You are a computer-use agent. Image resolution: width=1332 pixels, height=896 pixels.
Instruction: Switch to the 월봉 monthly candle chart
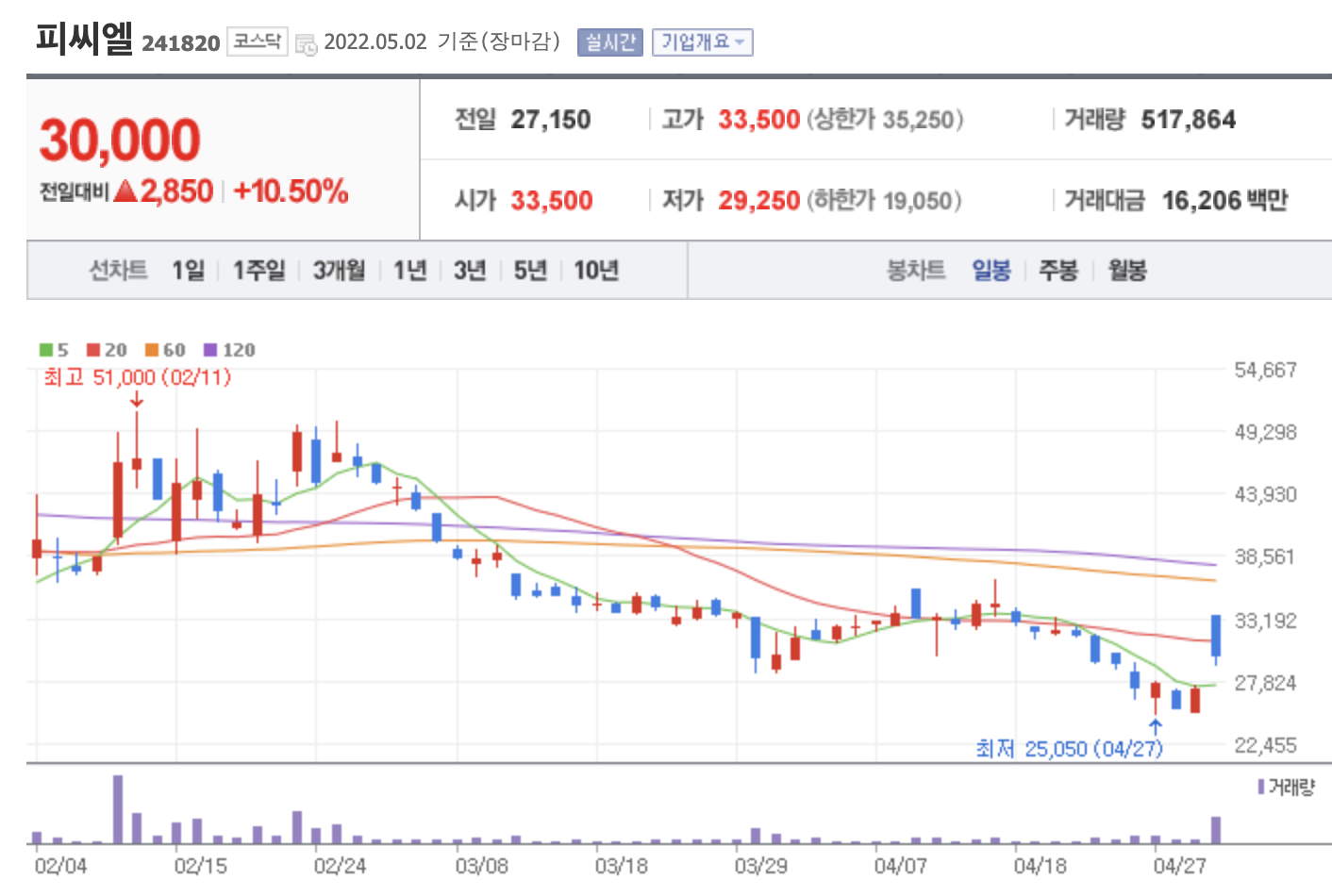[1127, 271]
